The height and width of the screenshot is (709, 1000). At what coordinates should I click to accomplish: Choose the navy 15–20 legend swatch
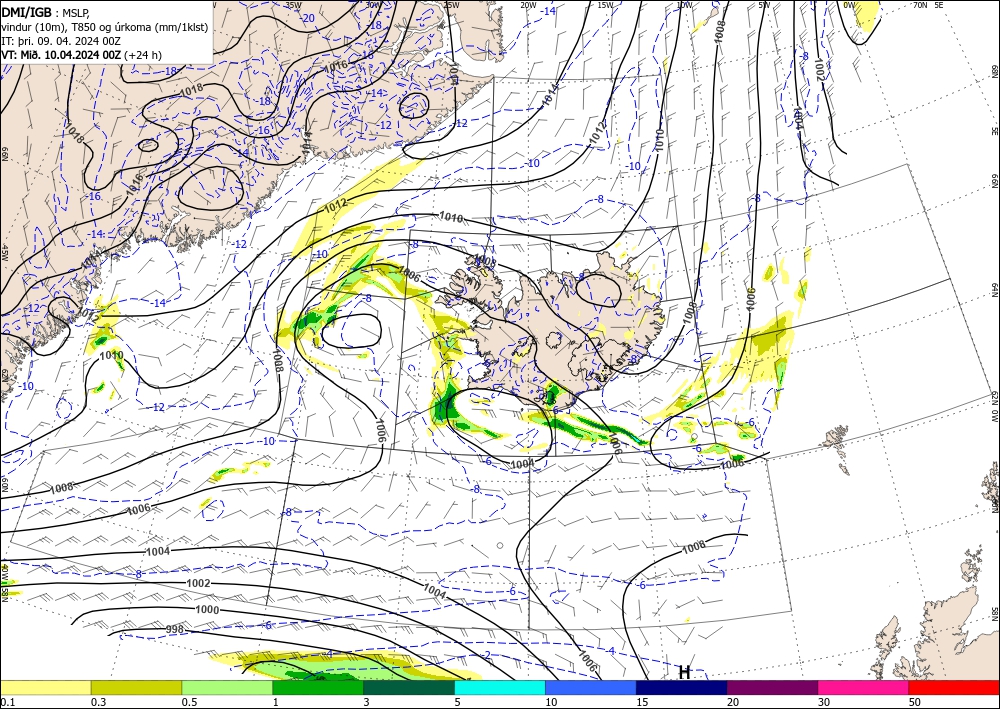pyautogui.click(x=682, y=687)
